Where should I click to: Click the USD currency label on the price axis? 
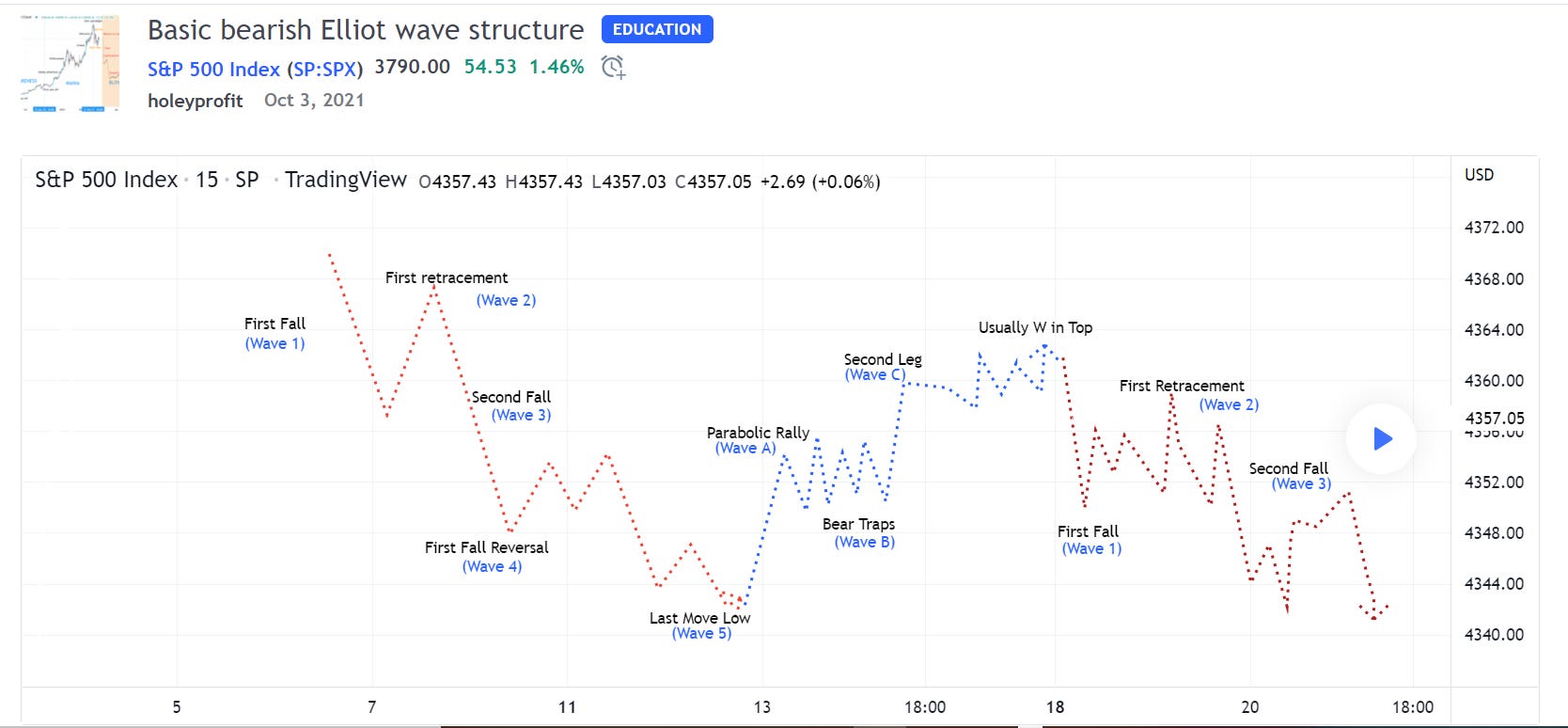click(1478, 174)
